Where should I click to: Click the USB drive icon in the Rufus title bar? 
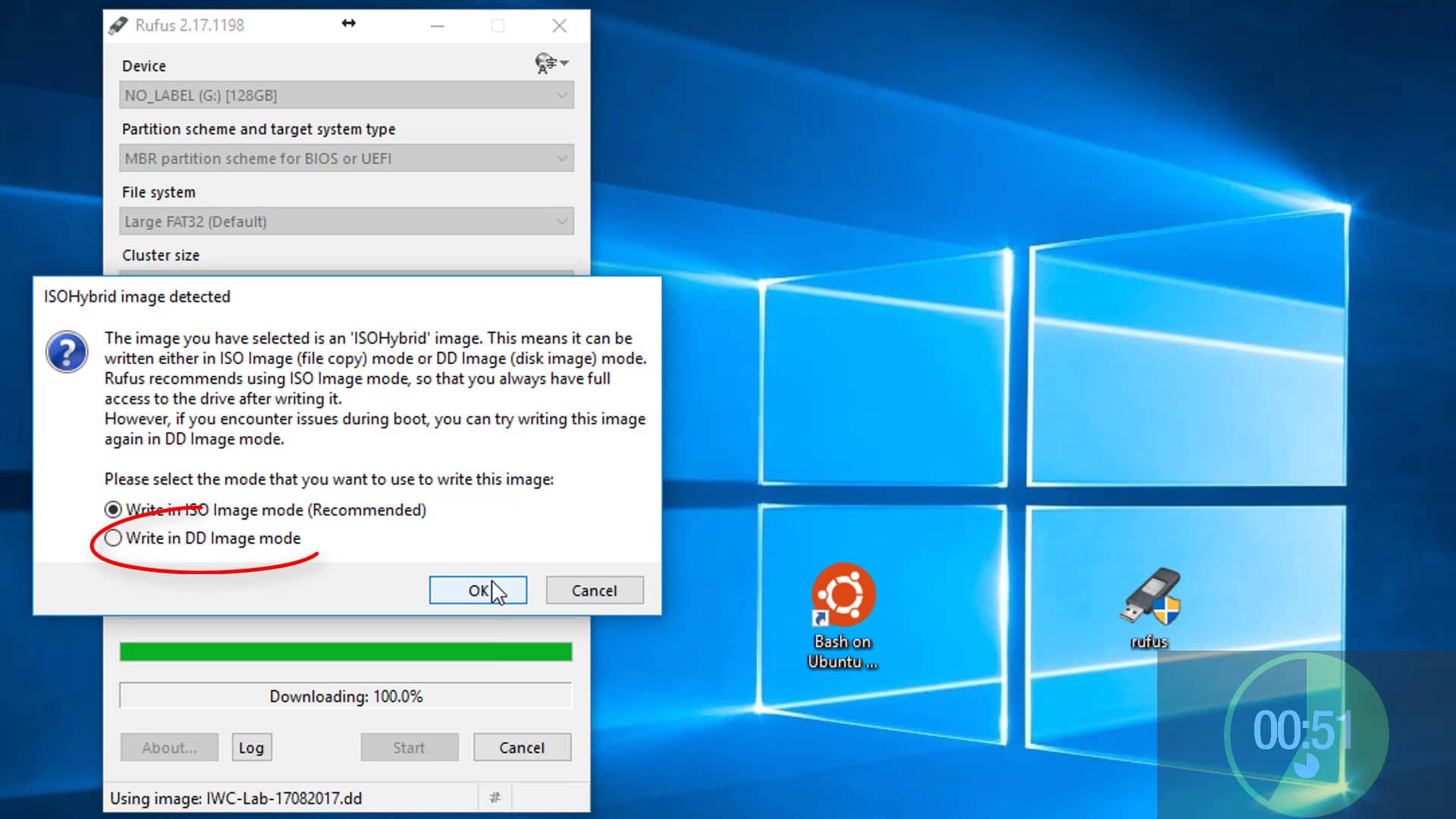(x=118, y=24)
